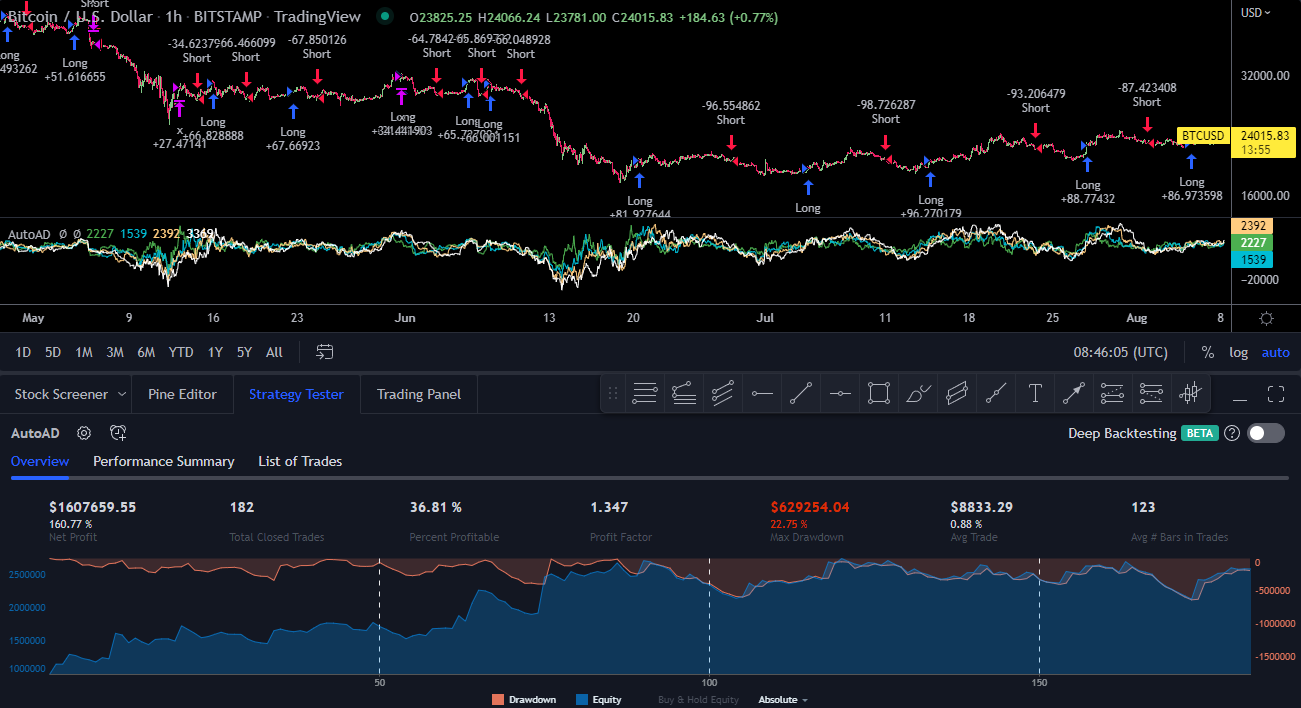This screenshot has height=708, width=1301.
Task: Toggle auto scale mode
Action: point(1275,352)
